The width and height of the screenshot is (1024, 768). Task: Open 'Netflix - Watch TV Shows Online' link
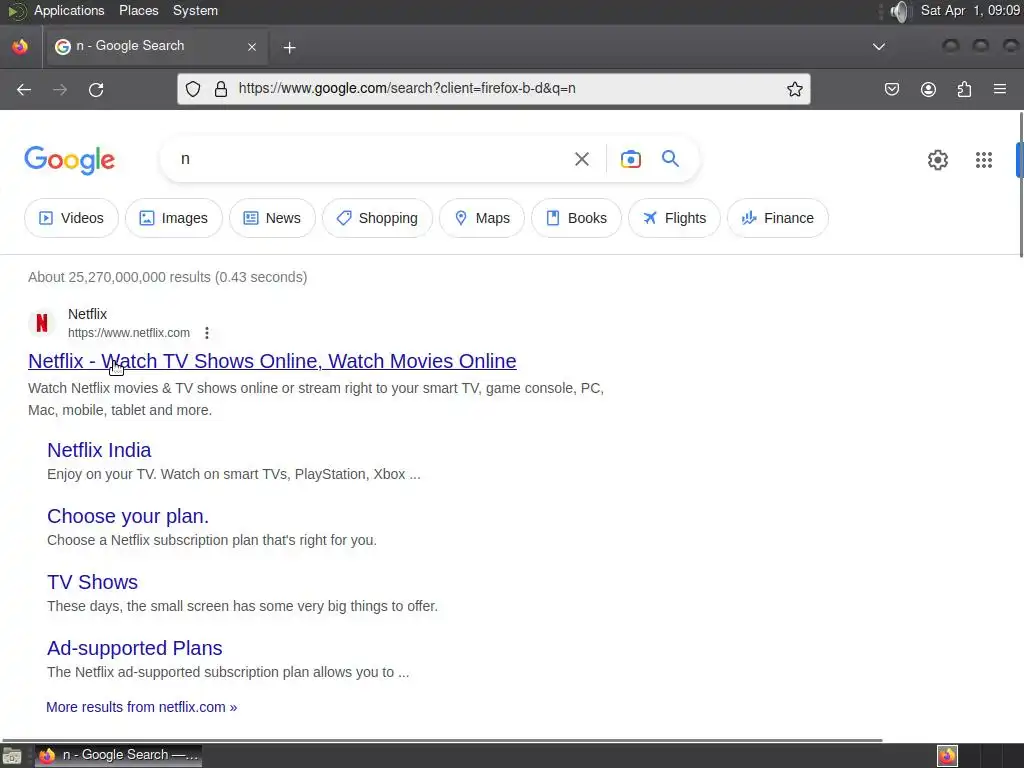(x=272, y=361)
